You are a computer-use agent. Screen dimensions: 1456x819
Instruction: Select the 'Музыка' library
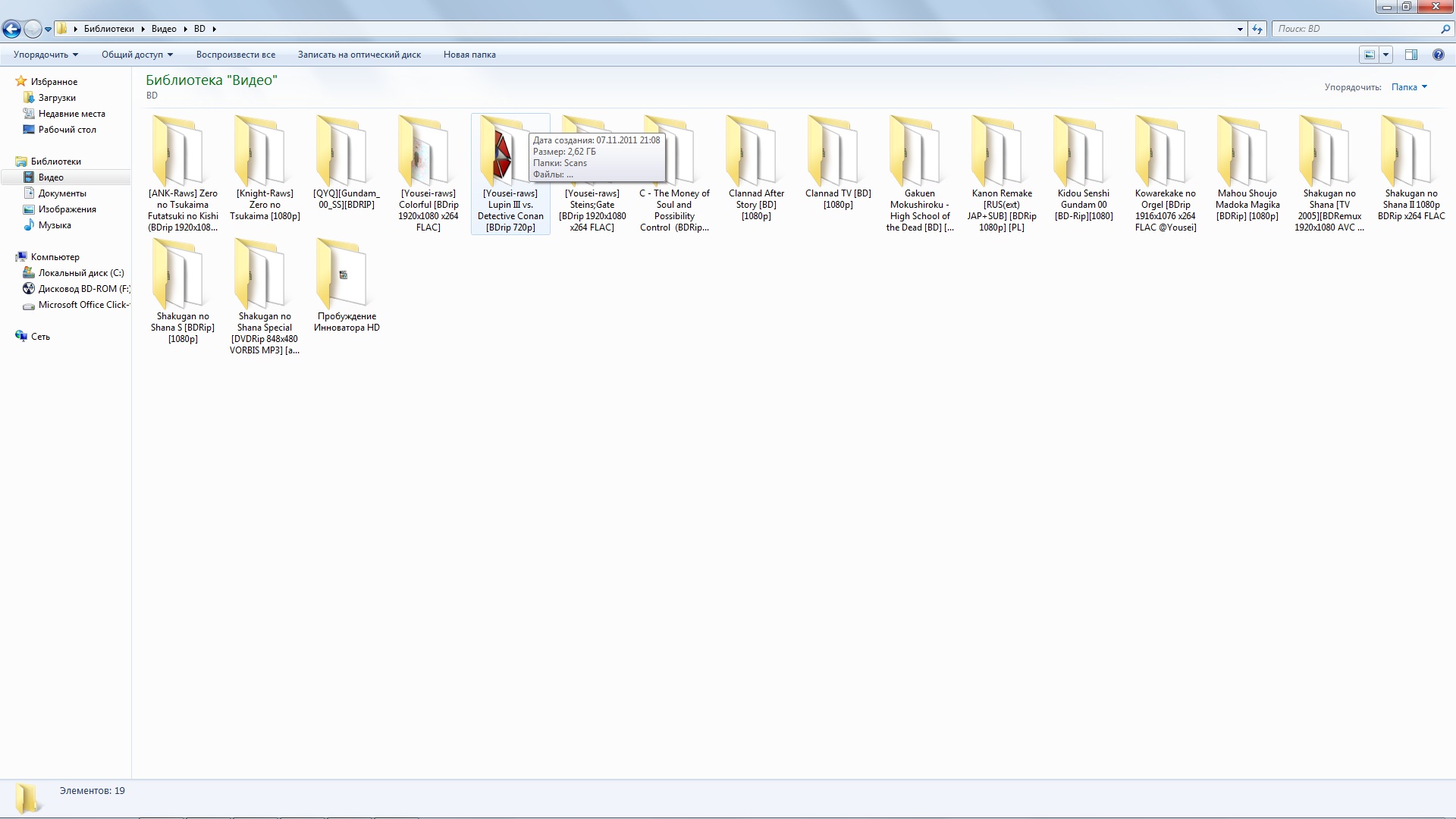pos(55,225)
